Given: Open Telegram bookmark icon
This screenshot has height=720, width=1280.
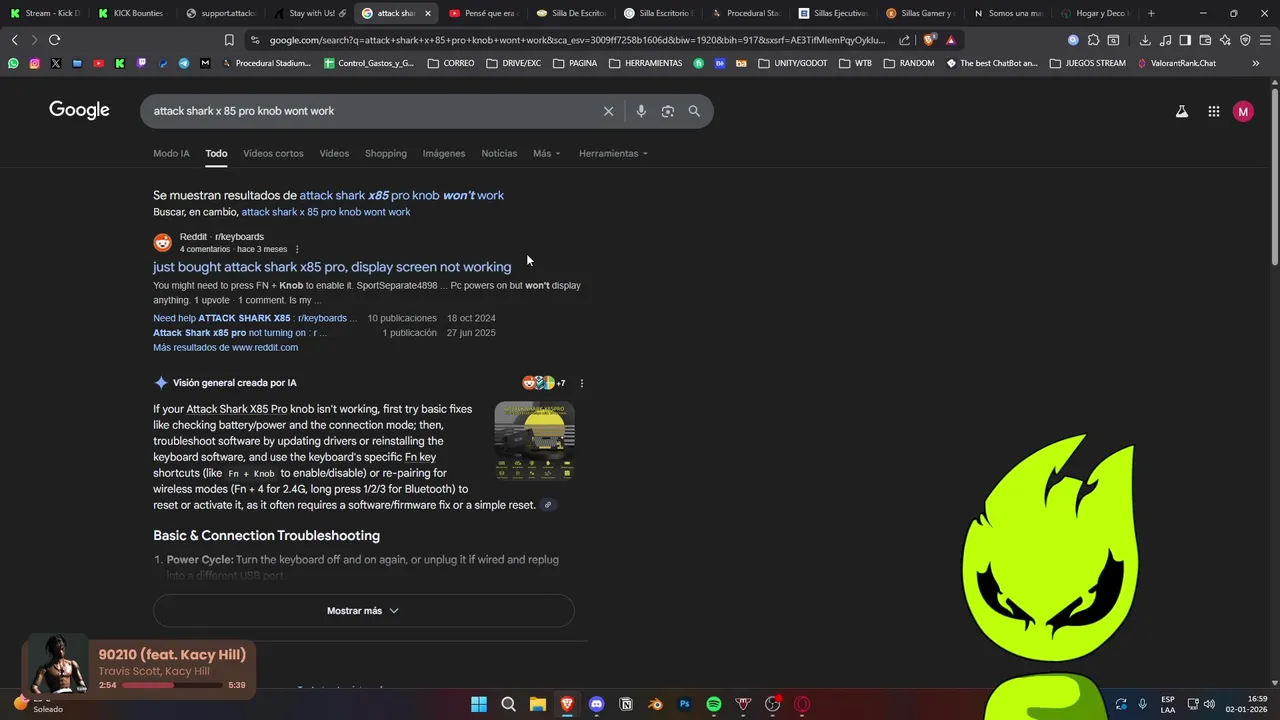Looking at the screenshot, I should tap(184, 63).
